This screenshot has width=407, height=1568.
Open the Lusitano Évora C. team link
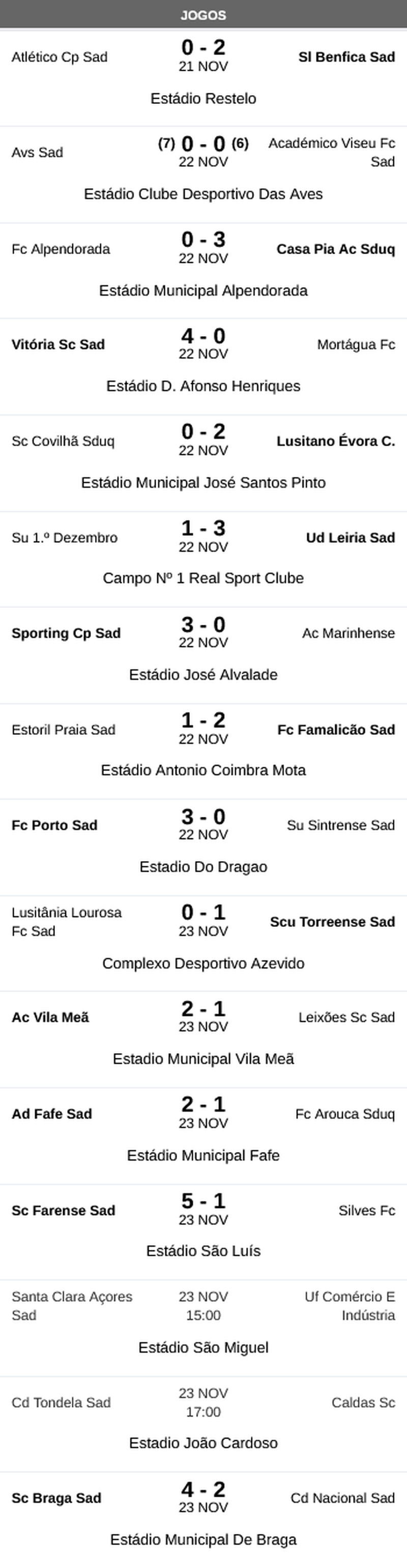point(335,441)
